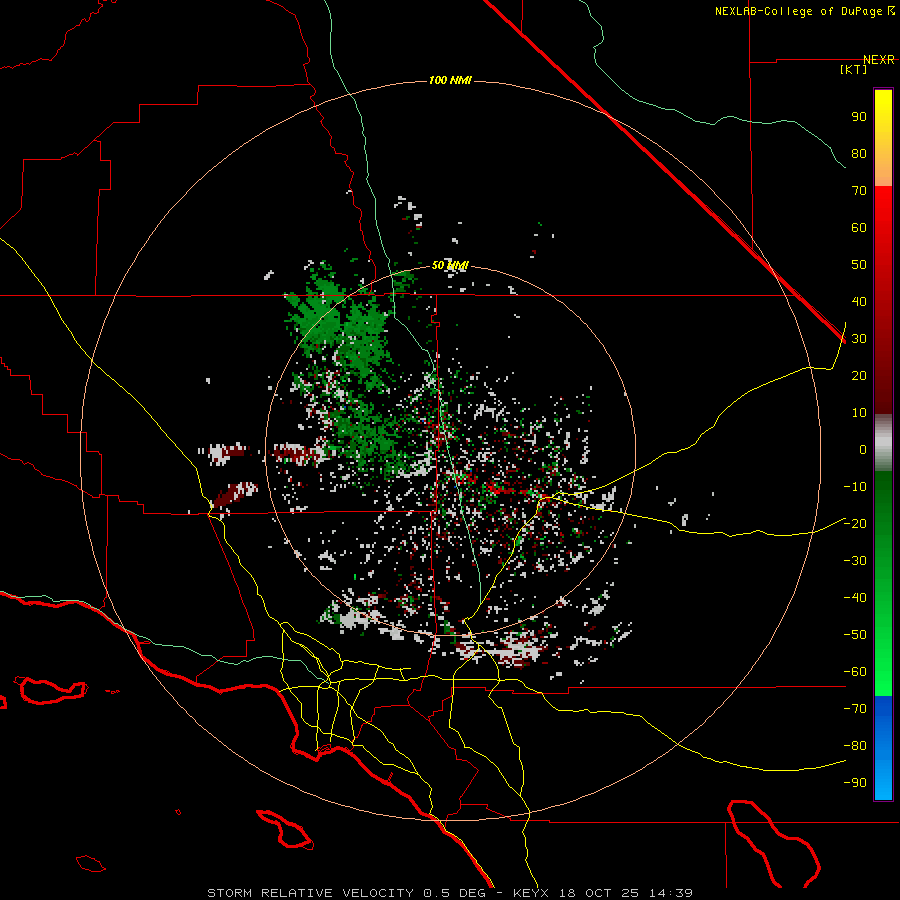900x900 pixels.
Task: Click the 50 value on the velocity scale
Action: tap(859, 265)
